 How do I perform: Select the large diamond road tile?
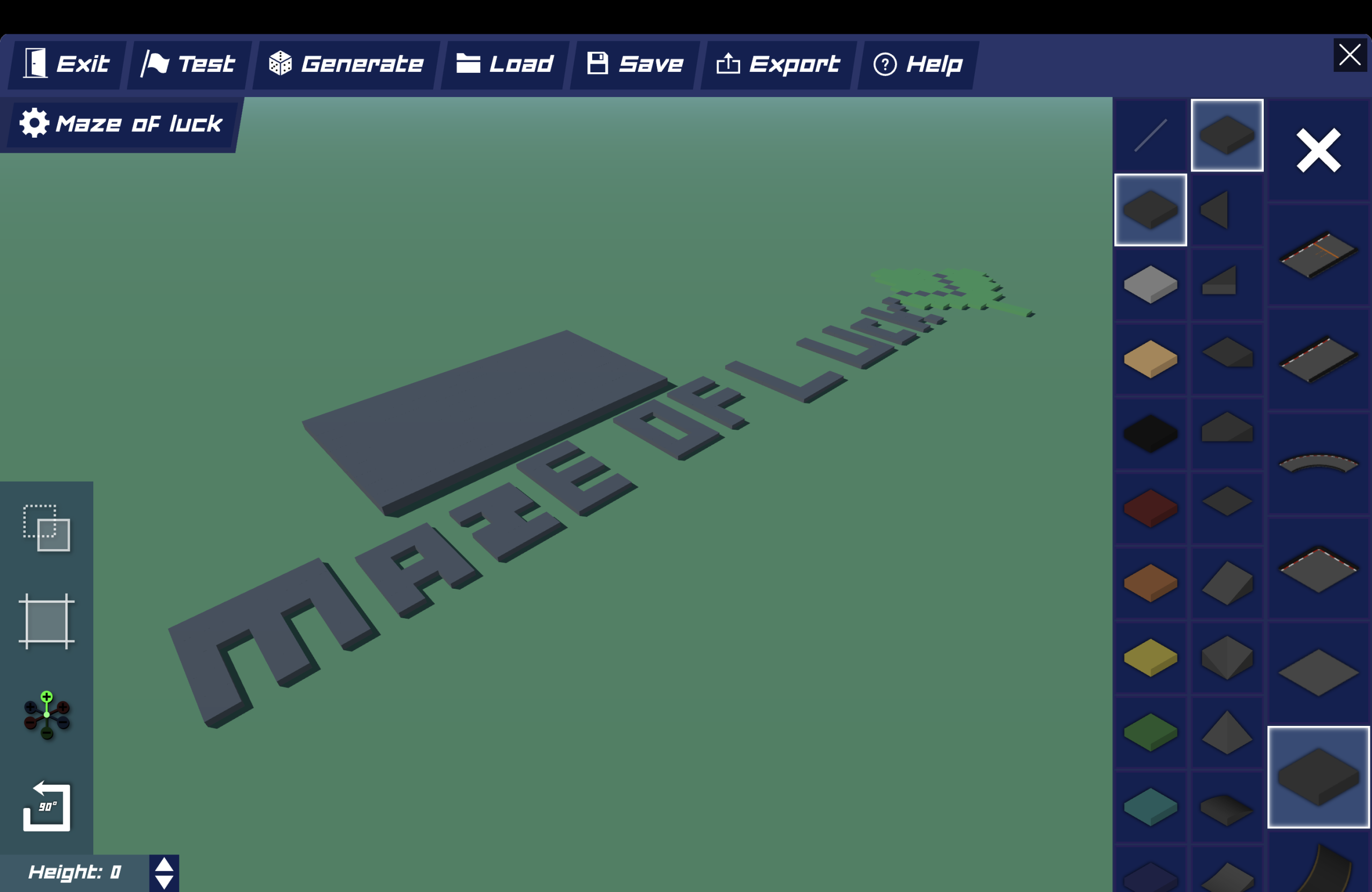[1318, 671]
